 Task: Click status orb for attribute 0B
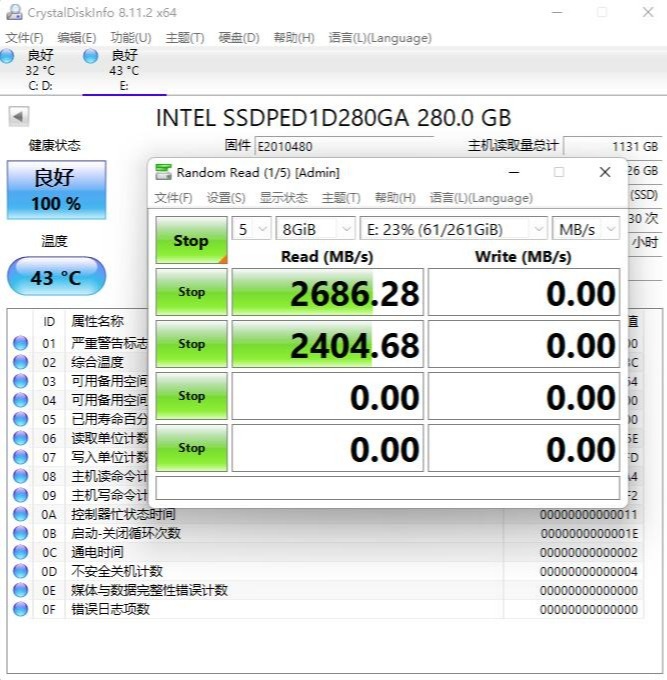[x=20, y=533]
